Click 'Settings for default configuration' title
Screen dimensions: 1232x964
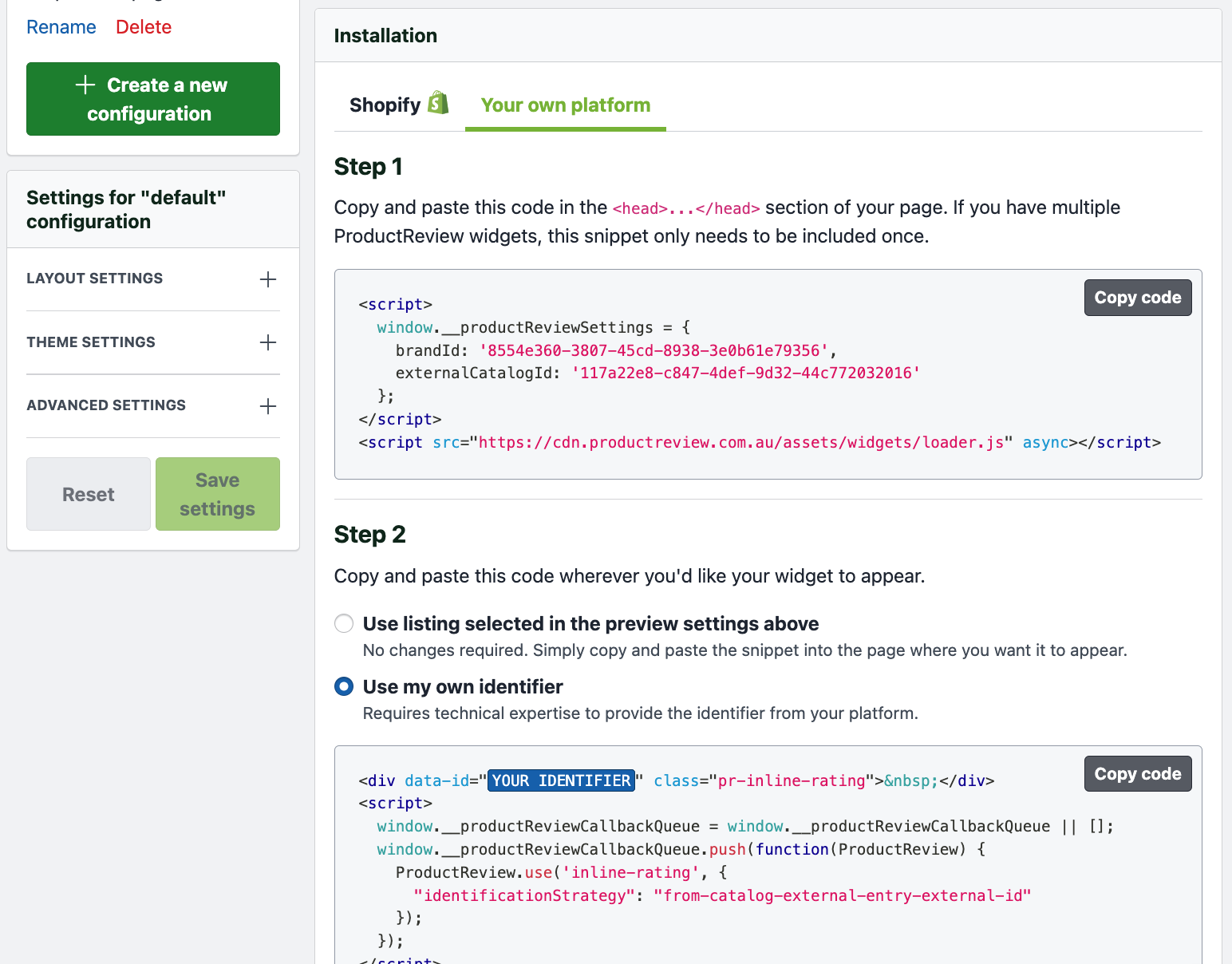coord(126,209)
